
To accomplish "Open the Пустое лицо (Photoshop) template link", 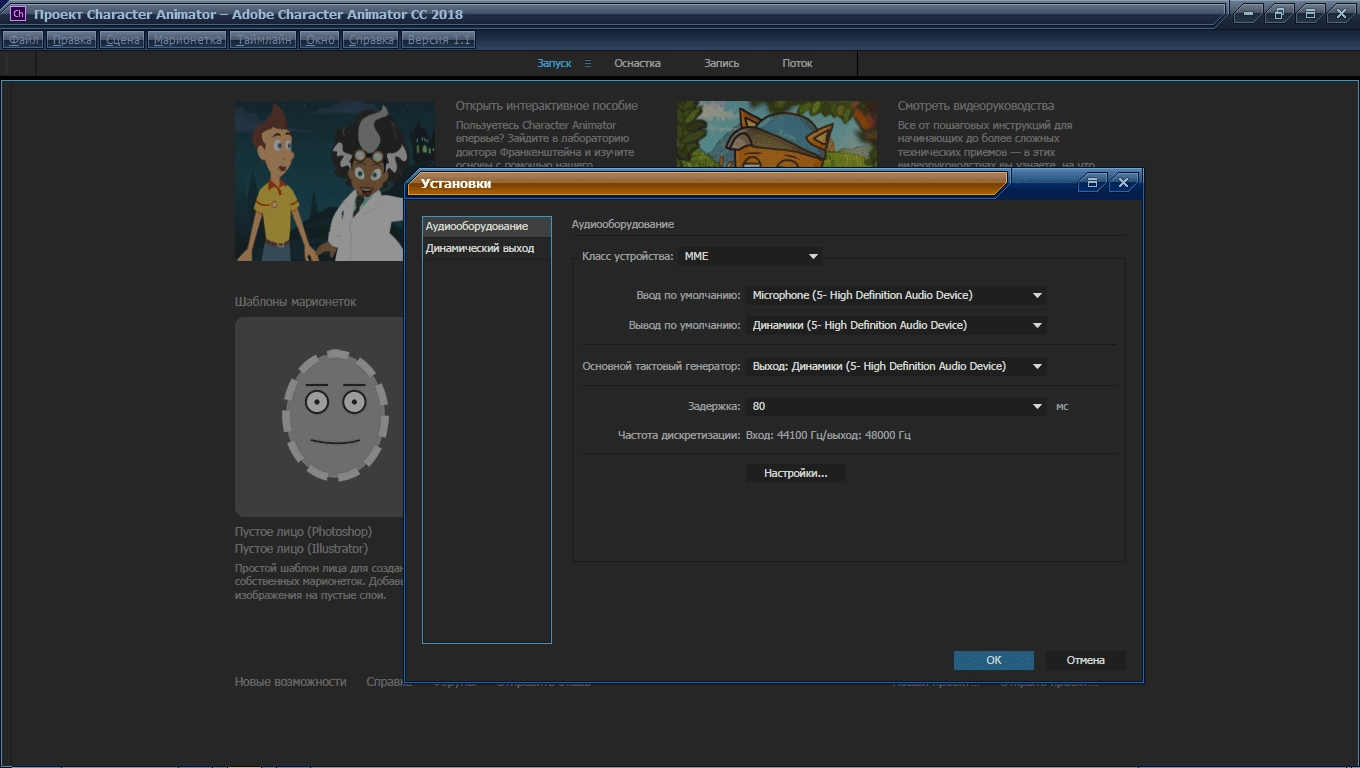I will click(x=303, y=532).
